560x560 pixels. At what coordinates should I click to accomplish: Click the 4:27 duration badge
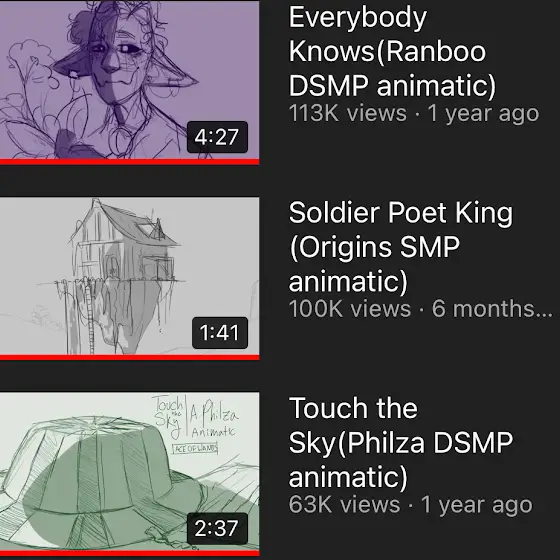217,137
